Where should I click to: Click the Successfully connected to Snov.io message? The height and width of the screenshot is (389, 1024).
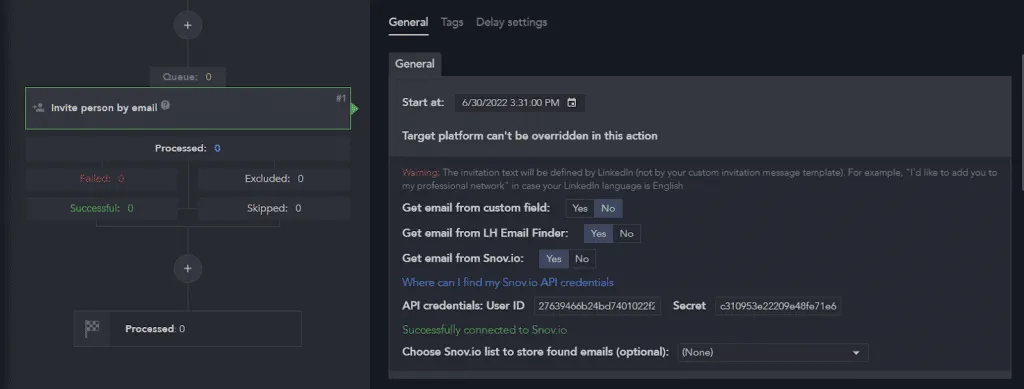pyautogui.click(x=485, y=330)
